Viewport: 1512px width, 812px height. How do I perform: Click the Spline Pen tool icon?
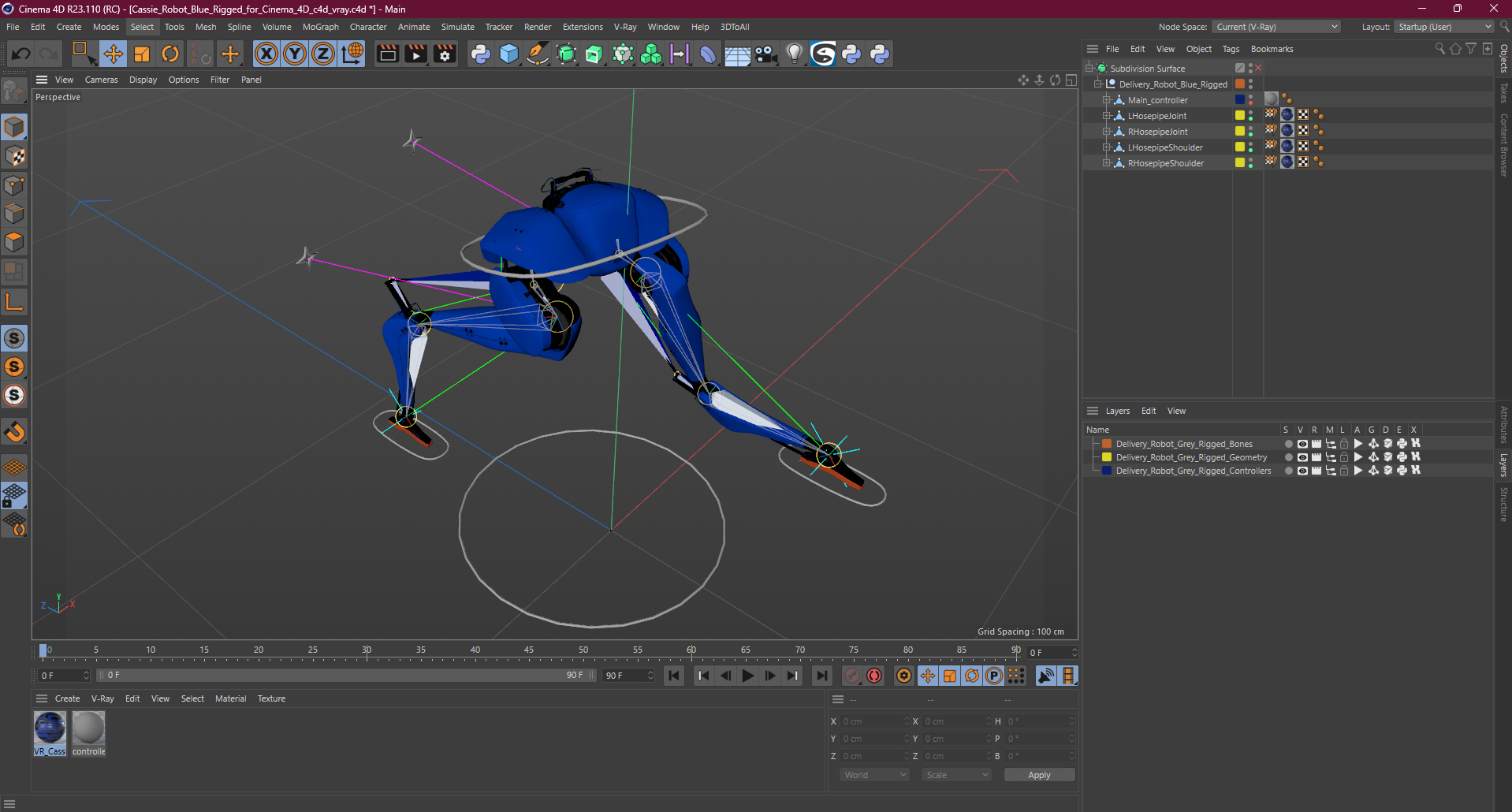coord(538,54)
